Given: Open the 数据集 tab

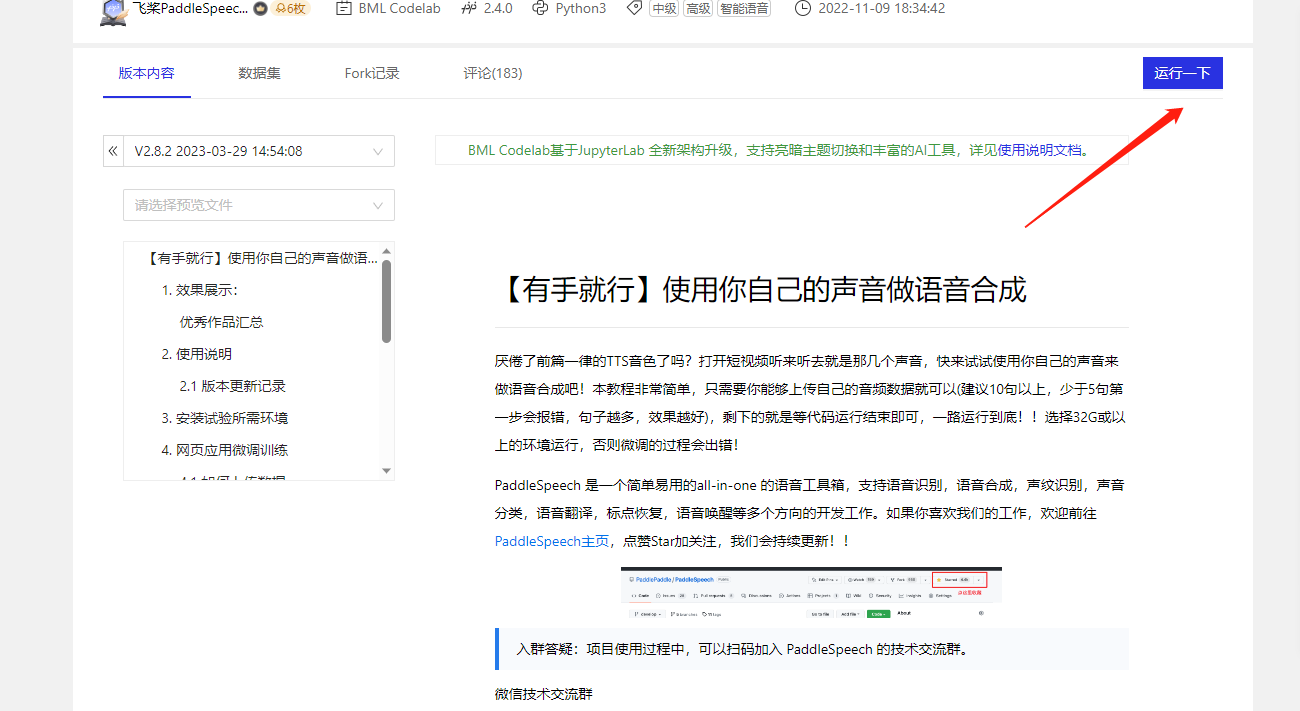Looking at the screenshot, I should (x=259, y=73).
